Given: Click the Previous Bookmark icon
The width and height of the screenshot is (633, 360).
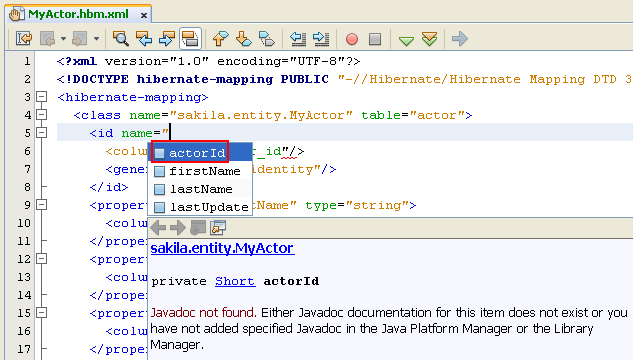Looking at the screenshot, I should click(220, 39).
